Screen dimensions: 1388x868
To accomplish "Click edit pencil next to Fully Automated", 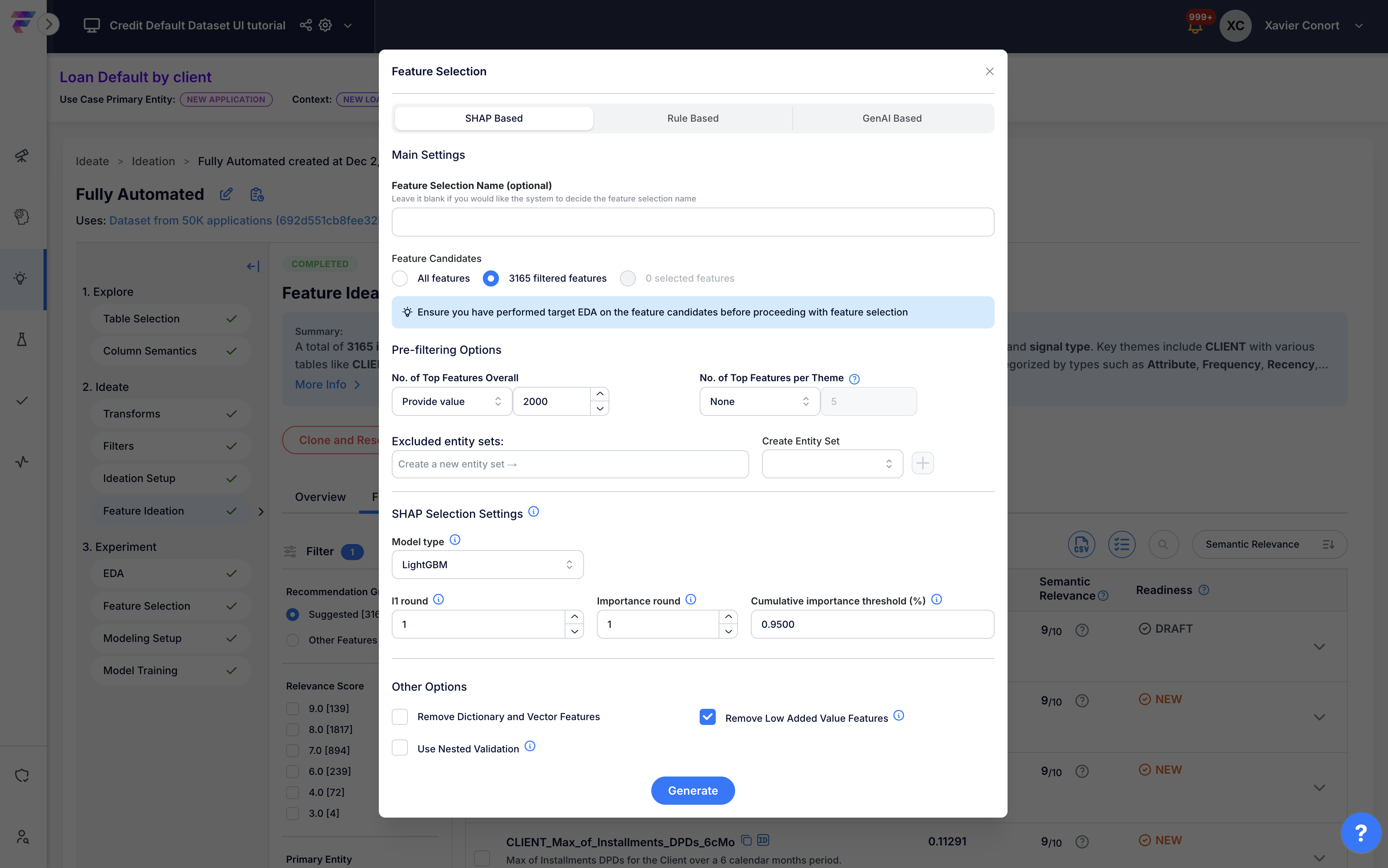I will coord(226,195).
